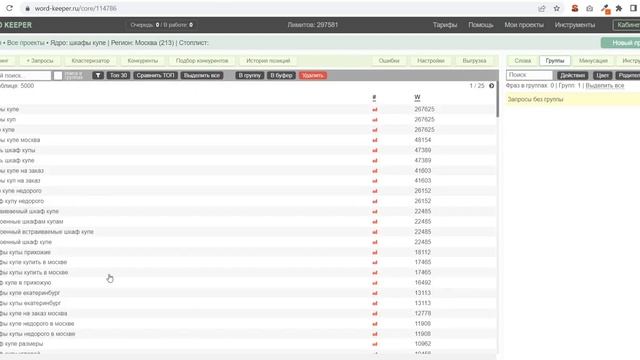Click the filter funnel icon
This screenshot has height=360, width=640.
click(98, 76)
